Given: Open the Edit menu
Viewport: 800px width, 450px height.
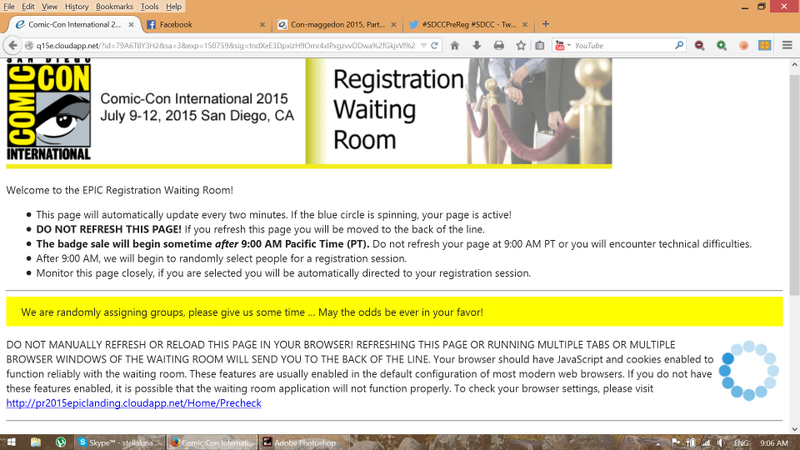Looking at the screenshot, I should (28, 7).
